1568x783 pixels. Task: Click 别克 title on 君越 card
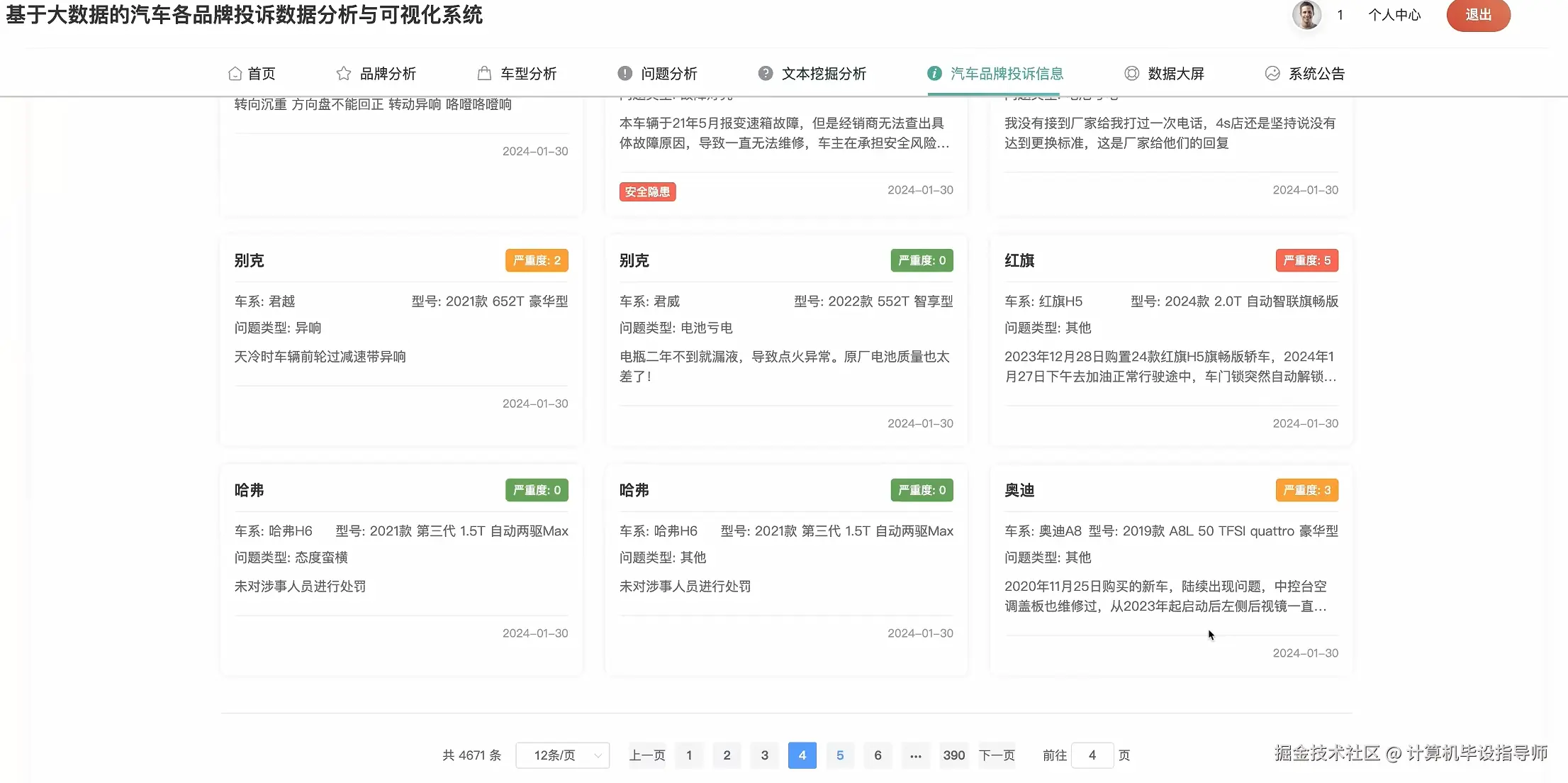249,260
